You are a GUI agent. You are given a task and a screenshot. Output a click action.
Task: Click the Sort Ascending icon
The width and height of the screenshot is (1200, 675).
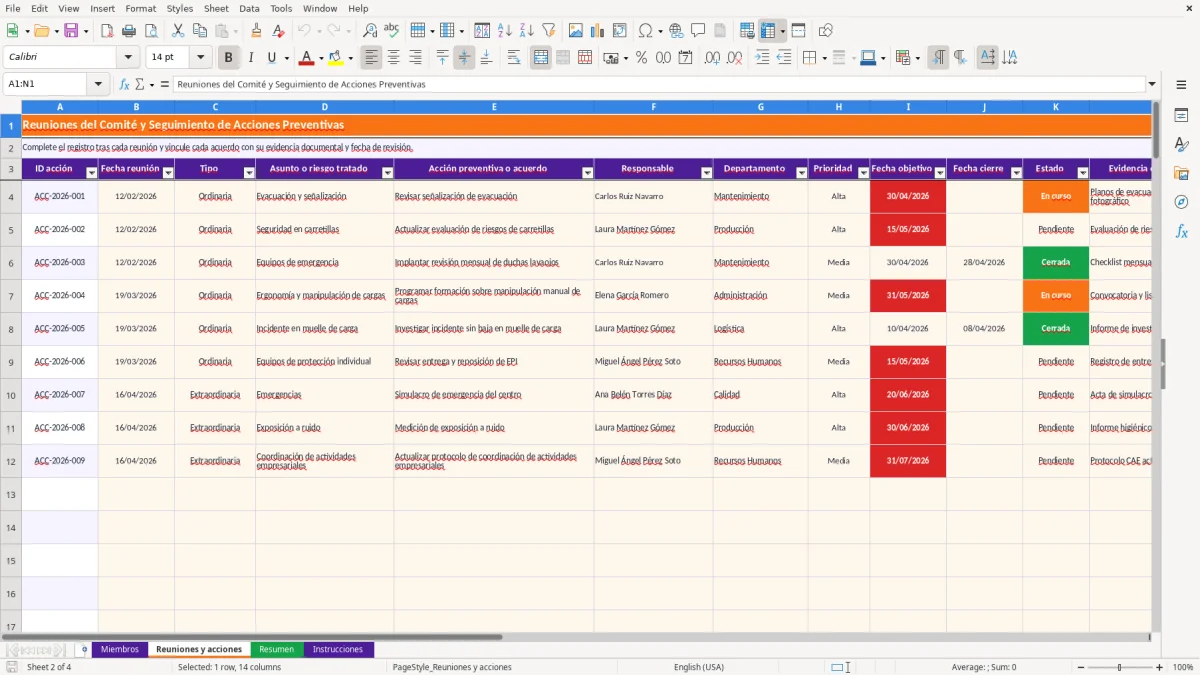click(x=504, y=31)
